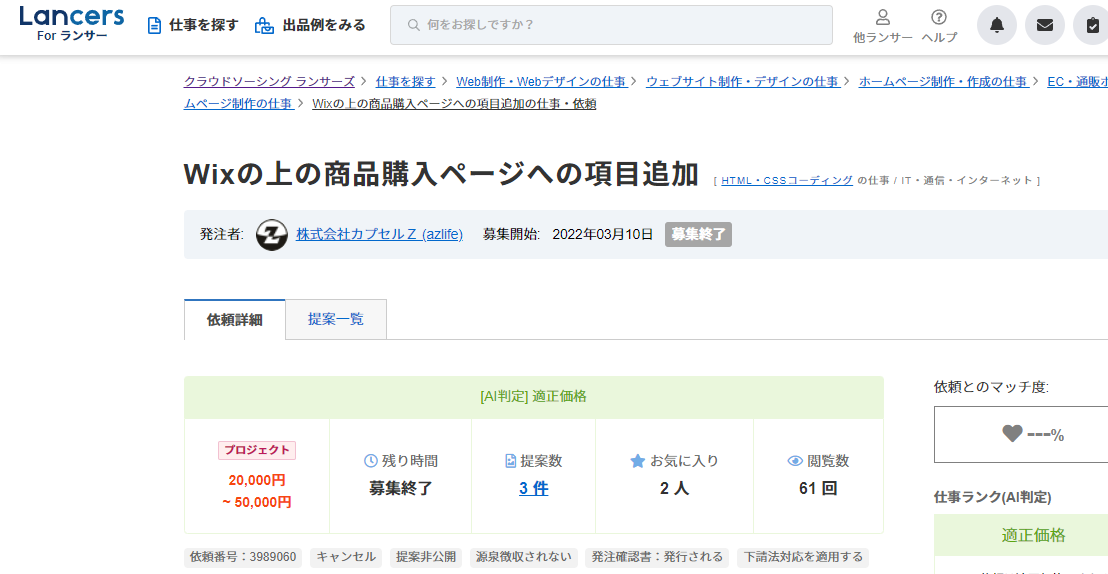
Task: Click the 募集終了 status badge
Action: (x=698, y=235)
